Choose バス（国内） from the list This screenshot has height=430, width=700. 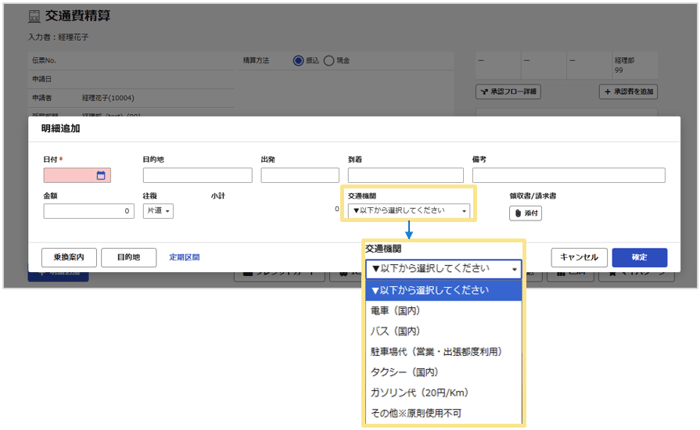coord(443,331)
